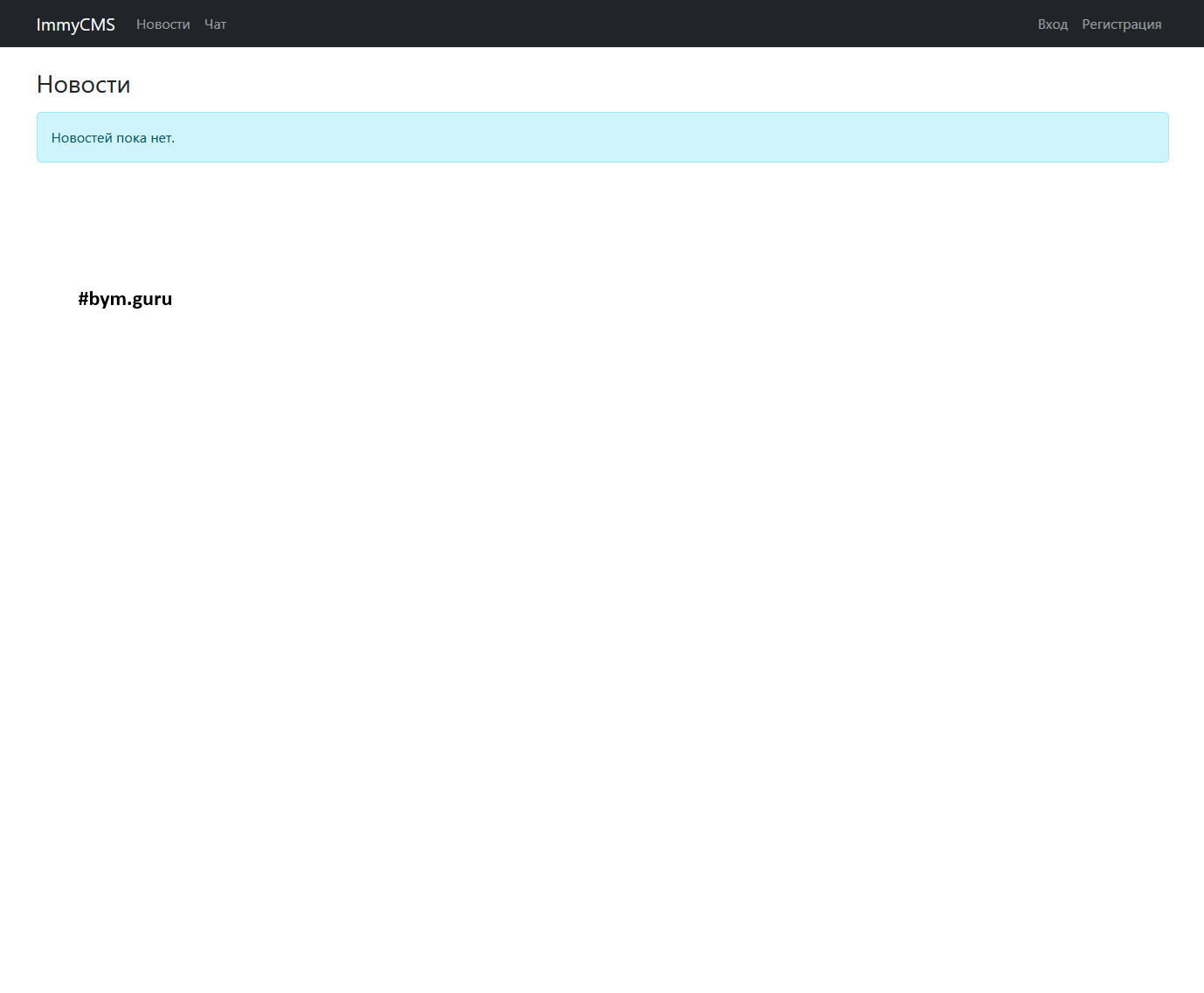The height and width of the screenshot is (993, 1204).
Task: Click the #bym.guru watermark text
Action: 125,299
